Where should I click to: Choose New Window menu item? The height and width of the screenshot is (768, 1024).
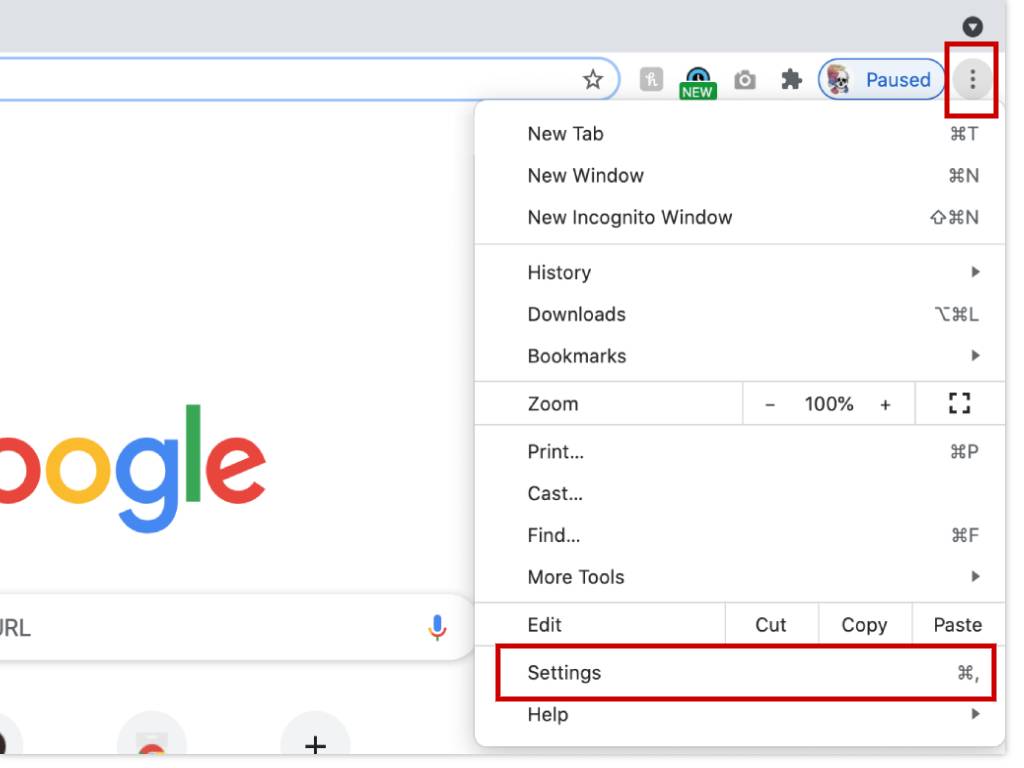(x=740, y=176)
